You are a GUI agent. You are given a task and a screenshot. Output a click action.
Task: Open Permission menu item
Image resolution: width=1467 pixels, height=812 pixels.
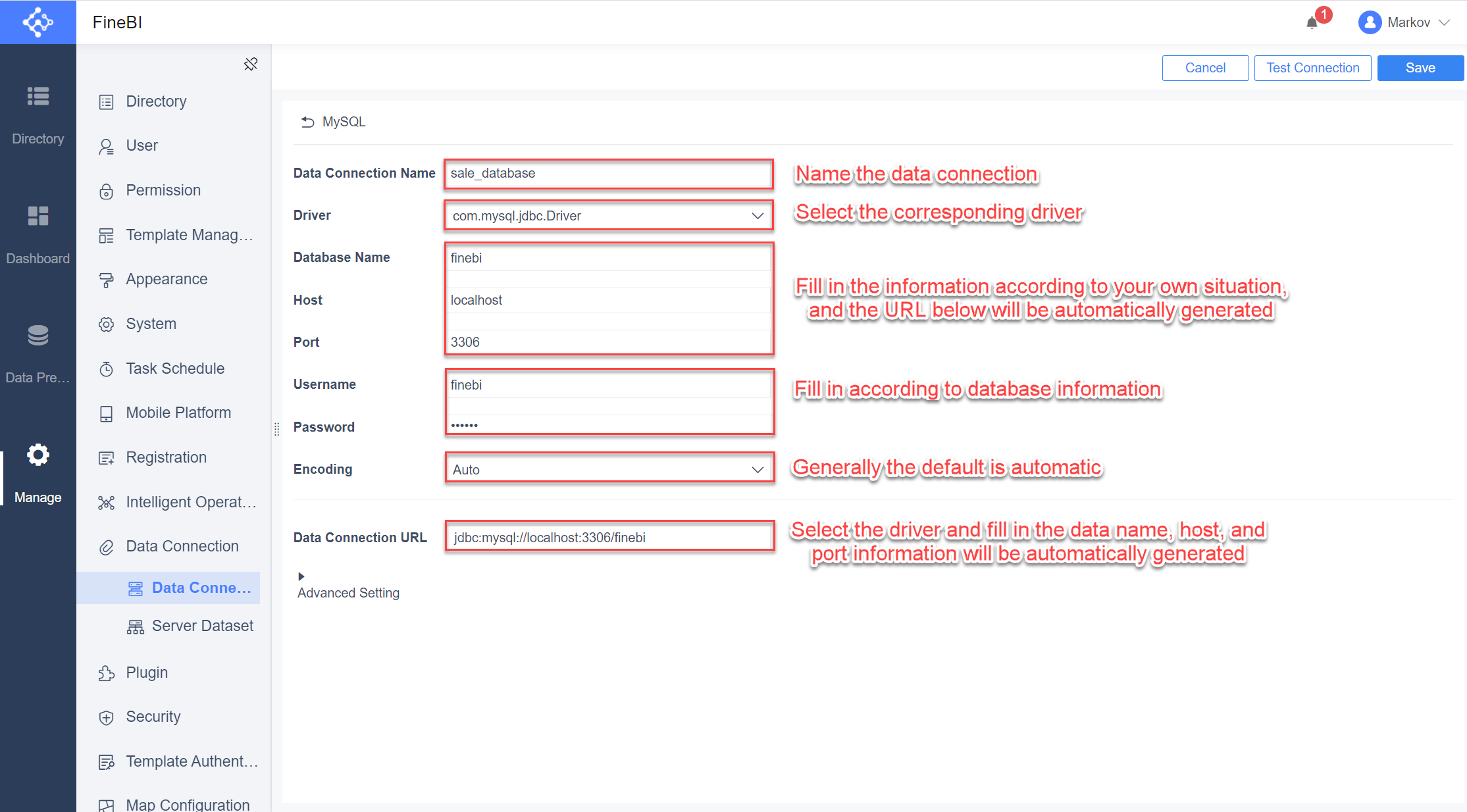pyautogui.click(x=174, y=190)
